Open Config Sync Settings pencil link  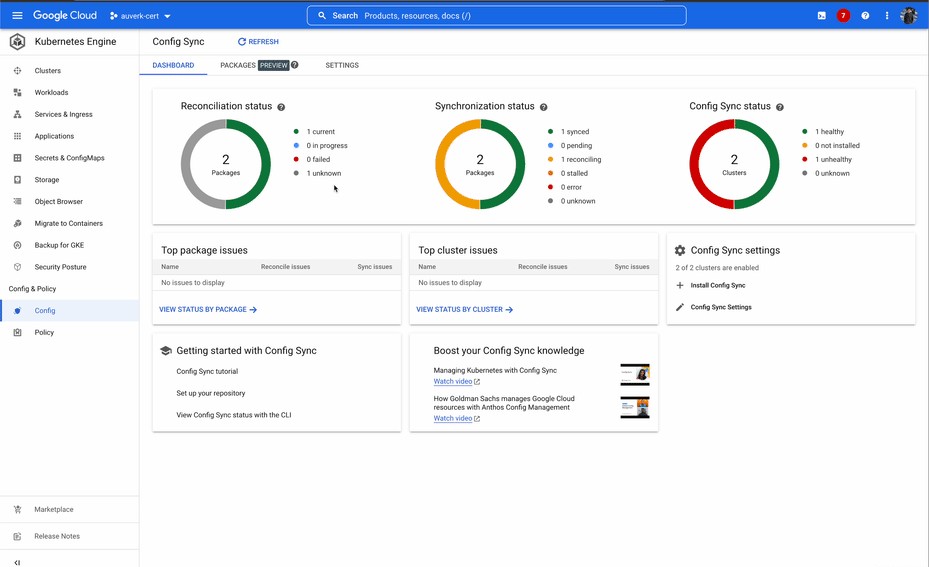[x=713, y=307]
